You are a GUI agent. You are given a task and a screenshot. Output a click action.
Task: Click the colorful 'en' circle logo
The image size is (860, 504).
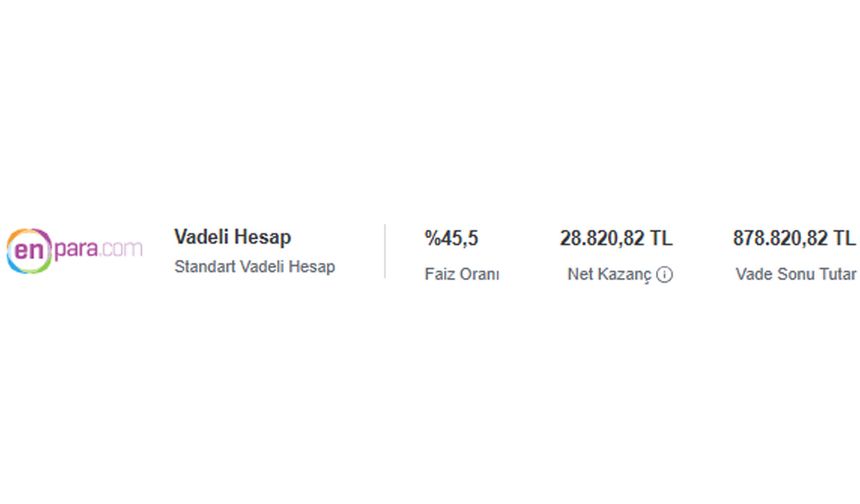point(28,250)
